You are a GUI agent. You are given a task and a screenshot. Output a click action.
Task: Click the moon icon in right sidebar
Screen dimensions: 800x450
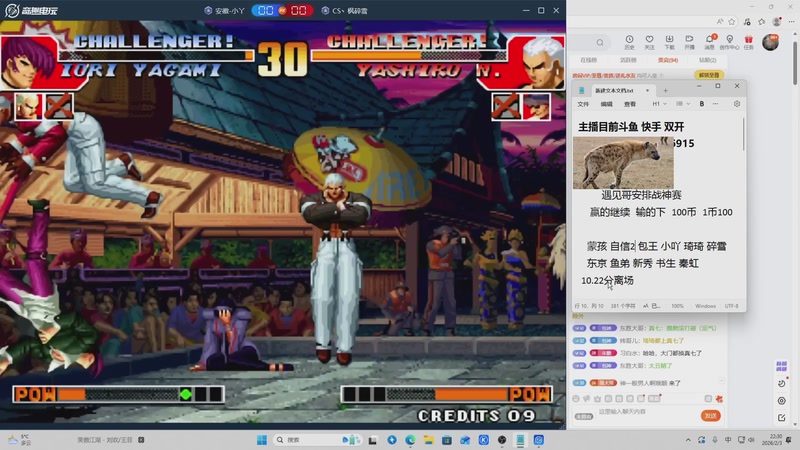click(x=782, y=383)
